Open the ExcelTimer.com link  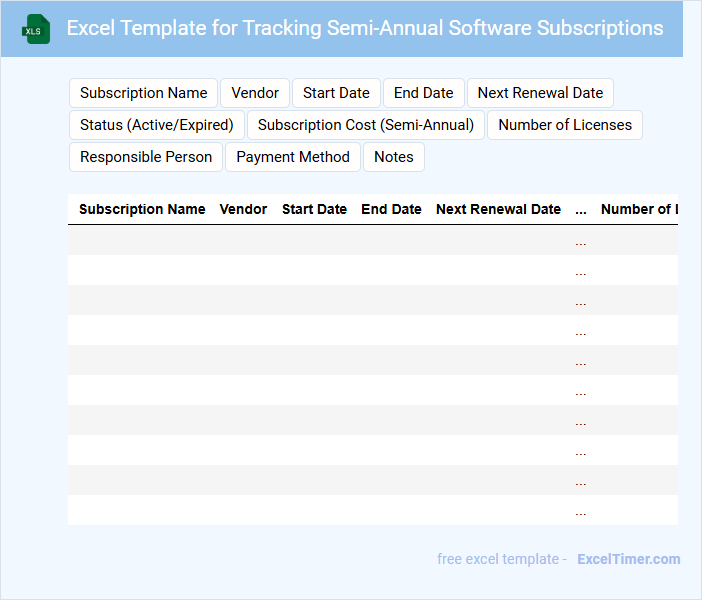click(x=628, y=559)
